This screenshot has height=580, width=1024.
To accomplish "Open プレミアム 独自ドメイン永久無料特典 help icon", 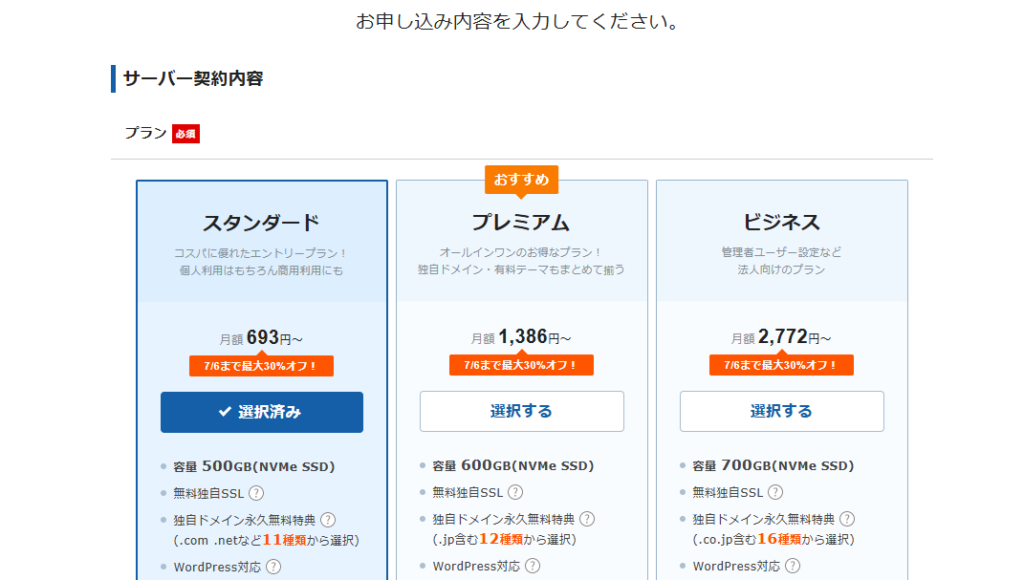I will click(x=587, y=519).
